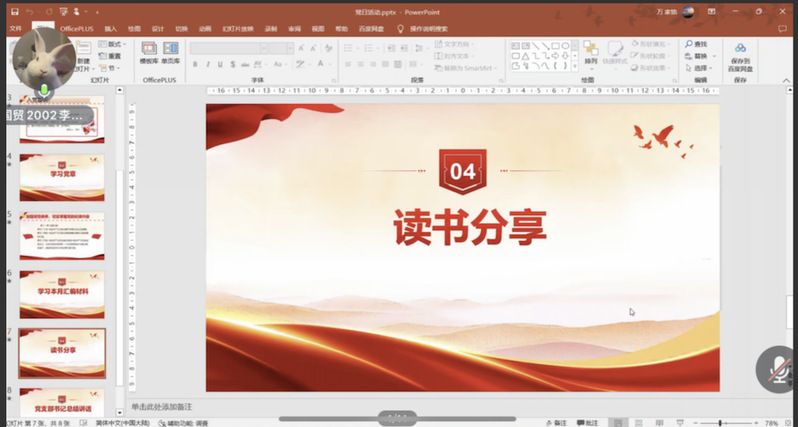Click the 快速样式 quick styles button
This screenshot has width=798, height=427.
[615, 53]
